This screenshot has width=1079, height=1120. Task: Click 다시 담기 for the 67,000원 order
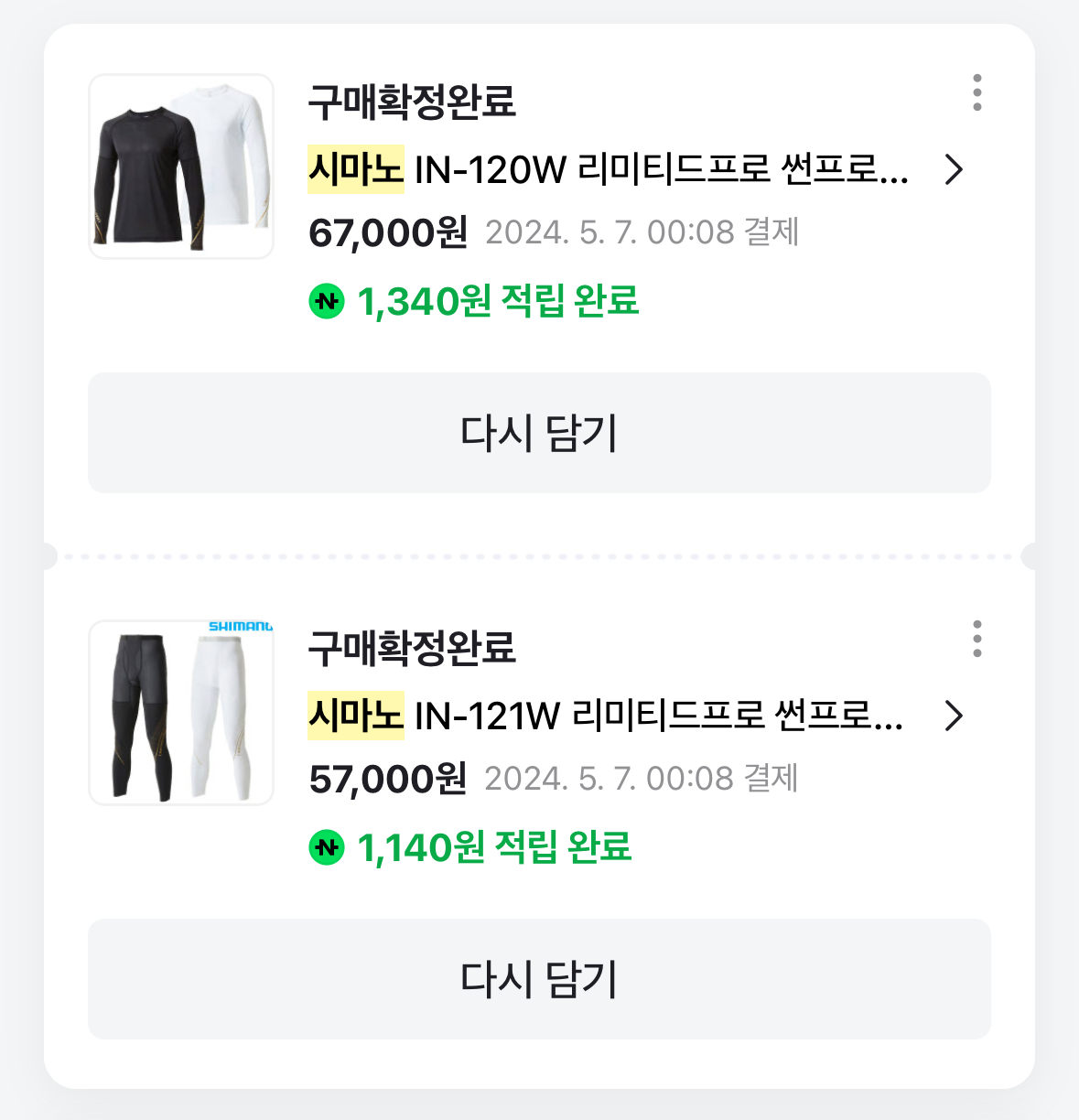(539, 433)
